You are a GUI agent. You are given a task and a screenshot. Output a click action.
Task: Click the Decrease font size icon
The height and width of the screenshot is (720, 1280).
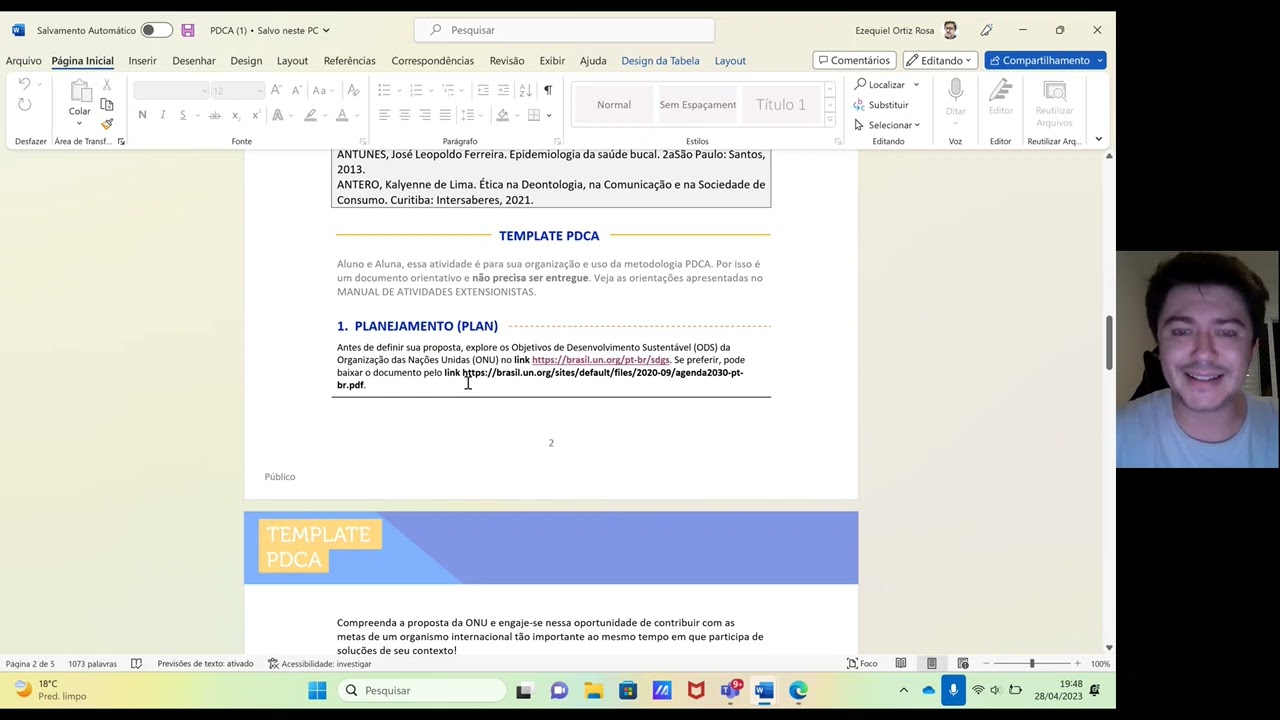pos(297,90)
